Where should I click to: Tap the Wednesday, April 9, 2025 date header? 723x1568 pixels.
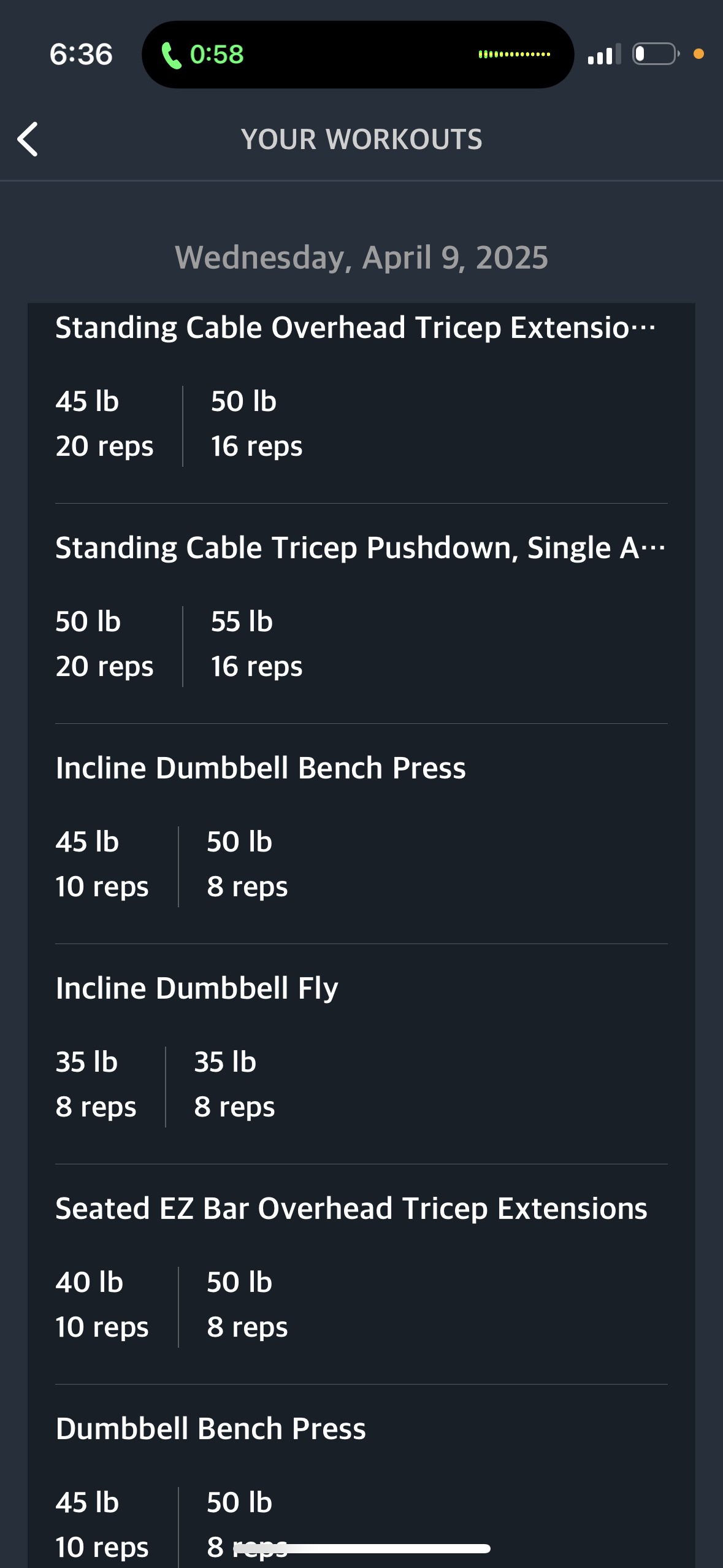[361, 257]
